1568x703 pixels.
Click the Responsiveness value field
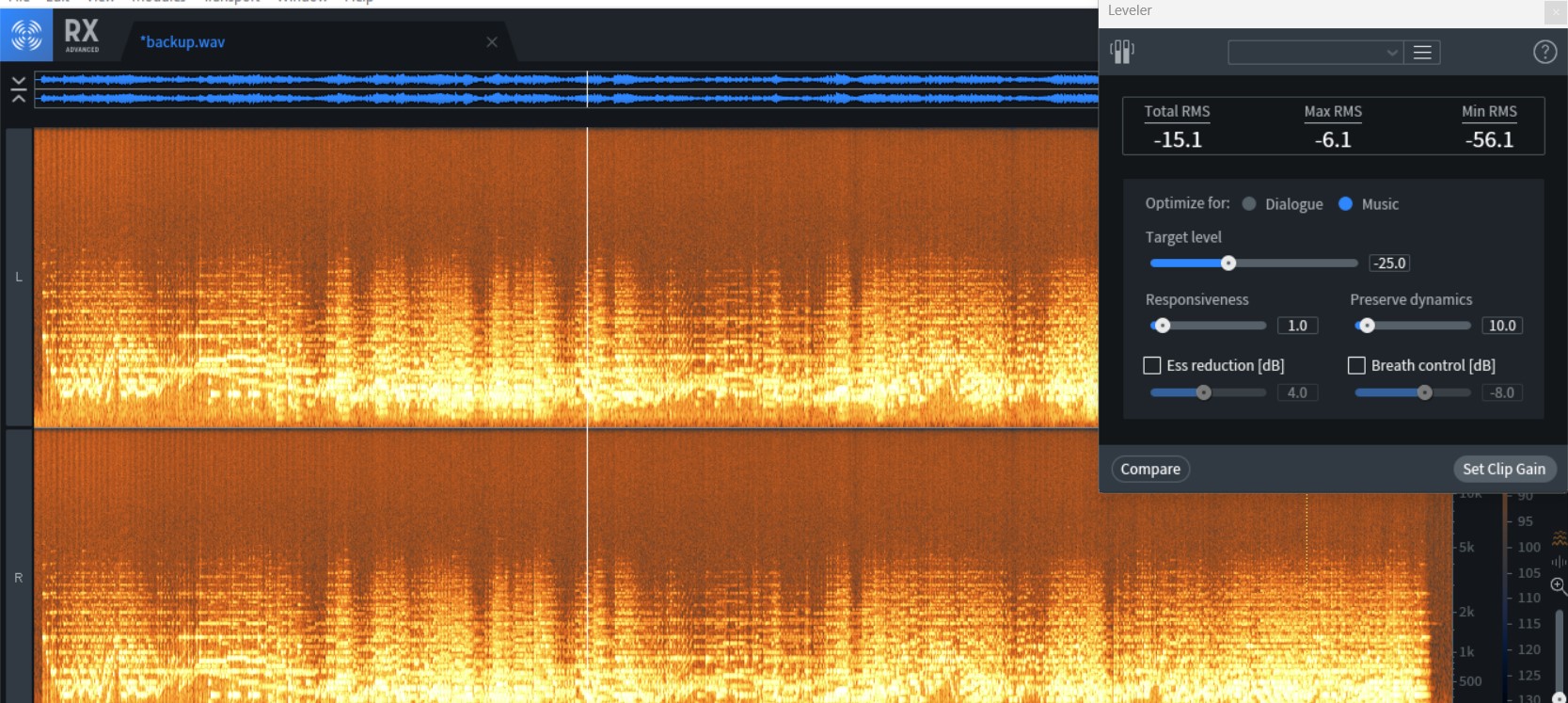1297,326
